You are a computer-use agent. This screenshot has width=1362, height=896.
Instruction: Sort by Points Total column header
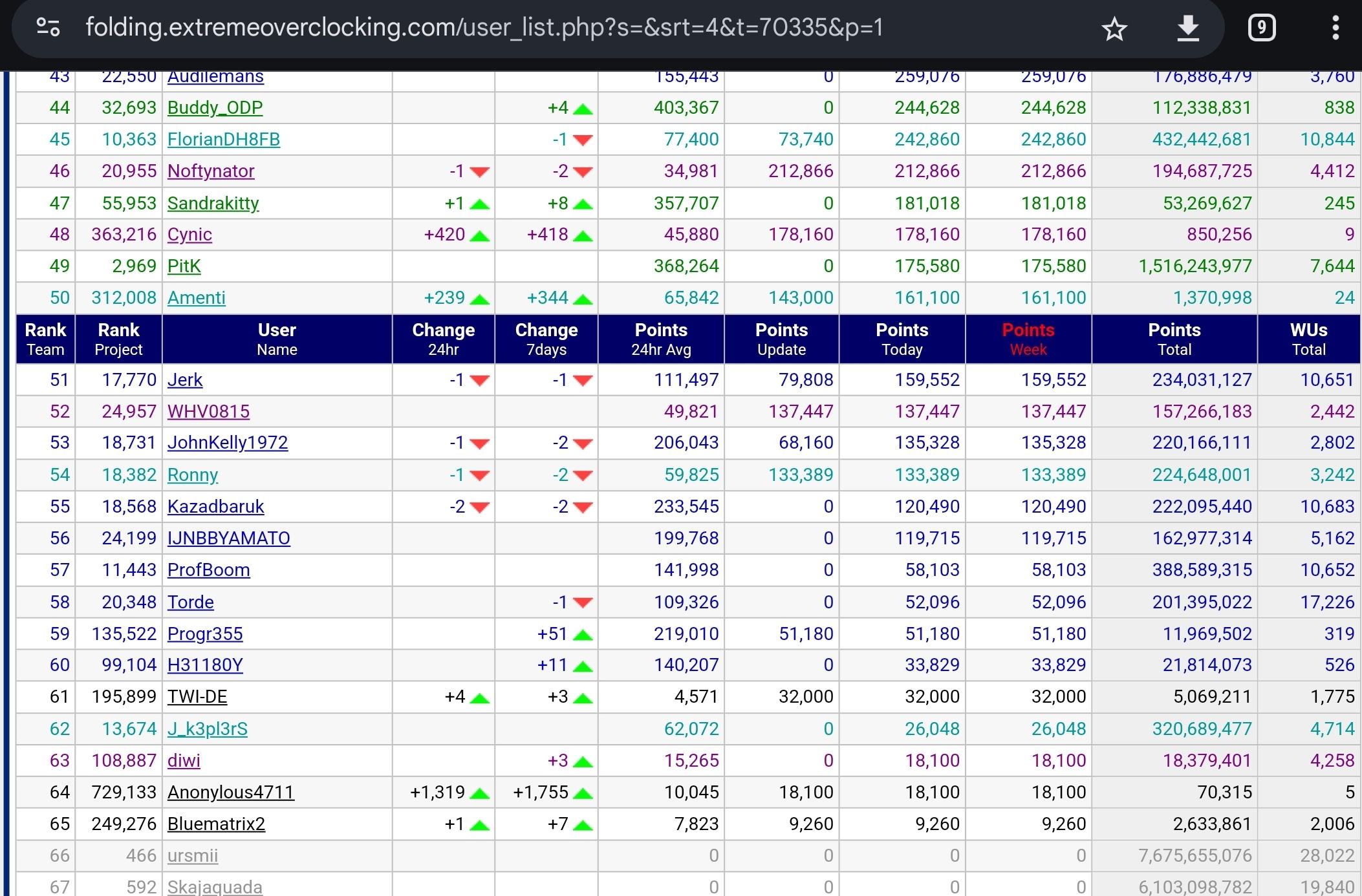tap(1174, 339)
